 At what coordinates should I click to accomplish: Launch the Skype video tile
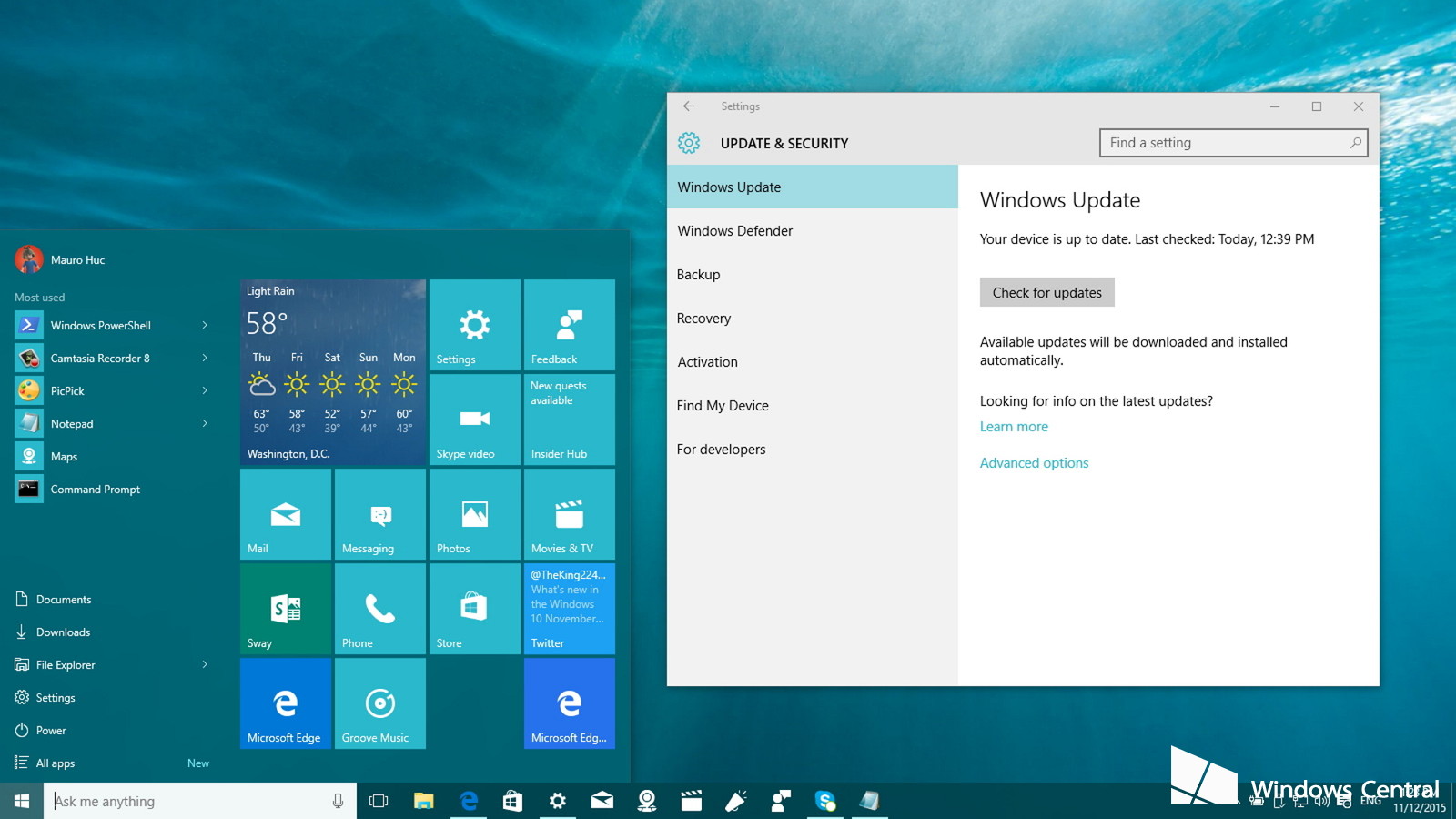[475, 419]
